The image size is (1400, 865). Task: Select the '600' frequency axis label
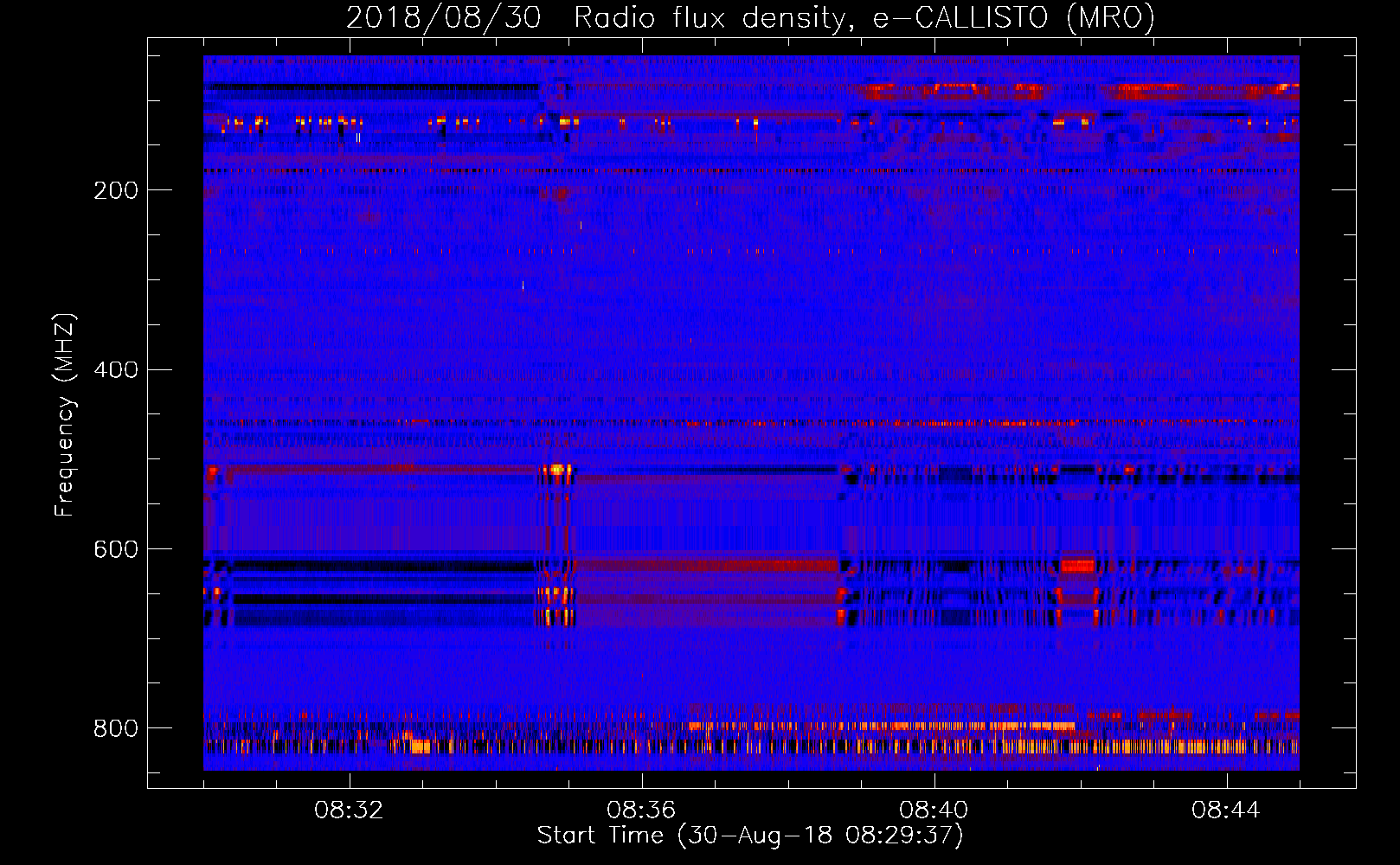[116, 549]
